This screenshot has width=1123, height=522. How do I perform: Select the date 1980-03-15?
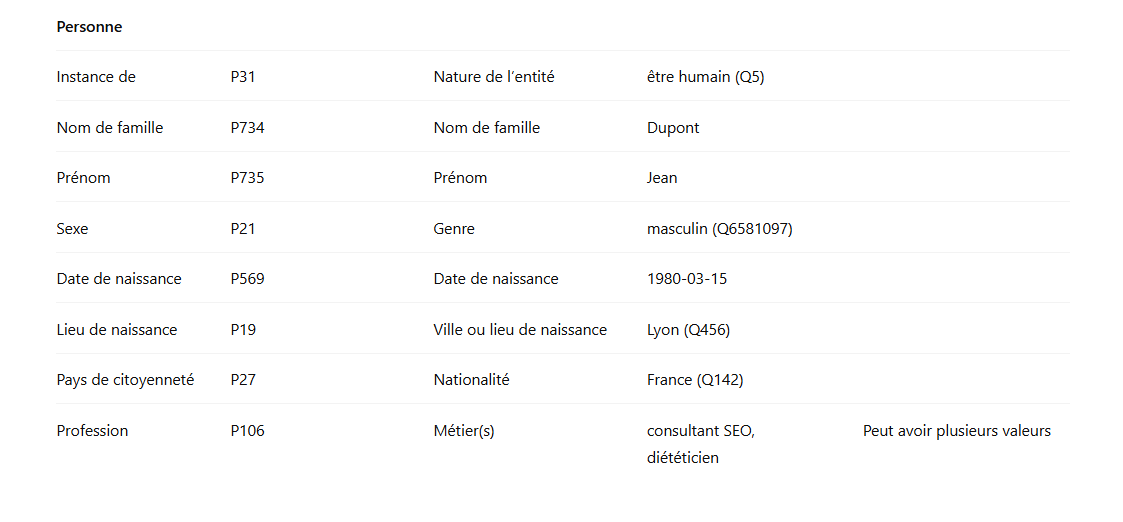pos(687,279)
